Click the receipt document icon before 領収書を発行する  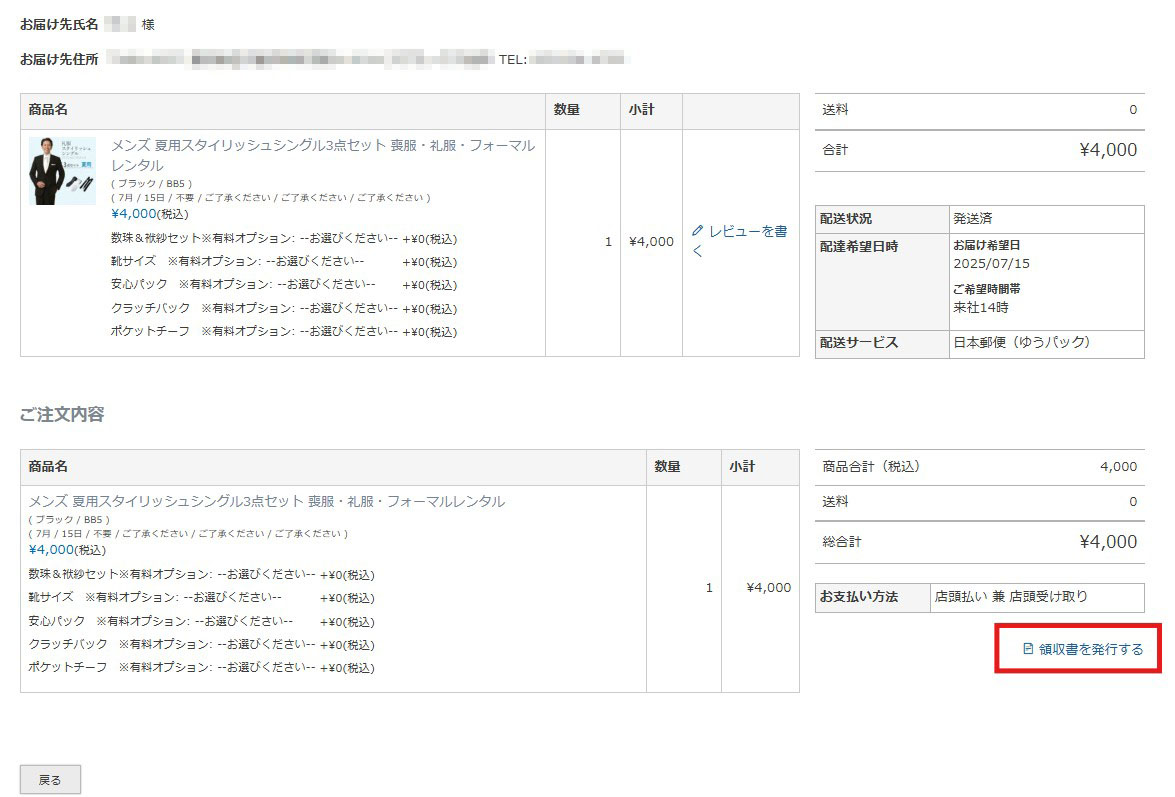[1028, 649]
